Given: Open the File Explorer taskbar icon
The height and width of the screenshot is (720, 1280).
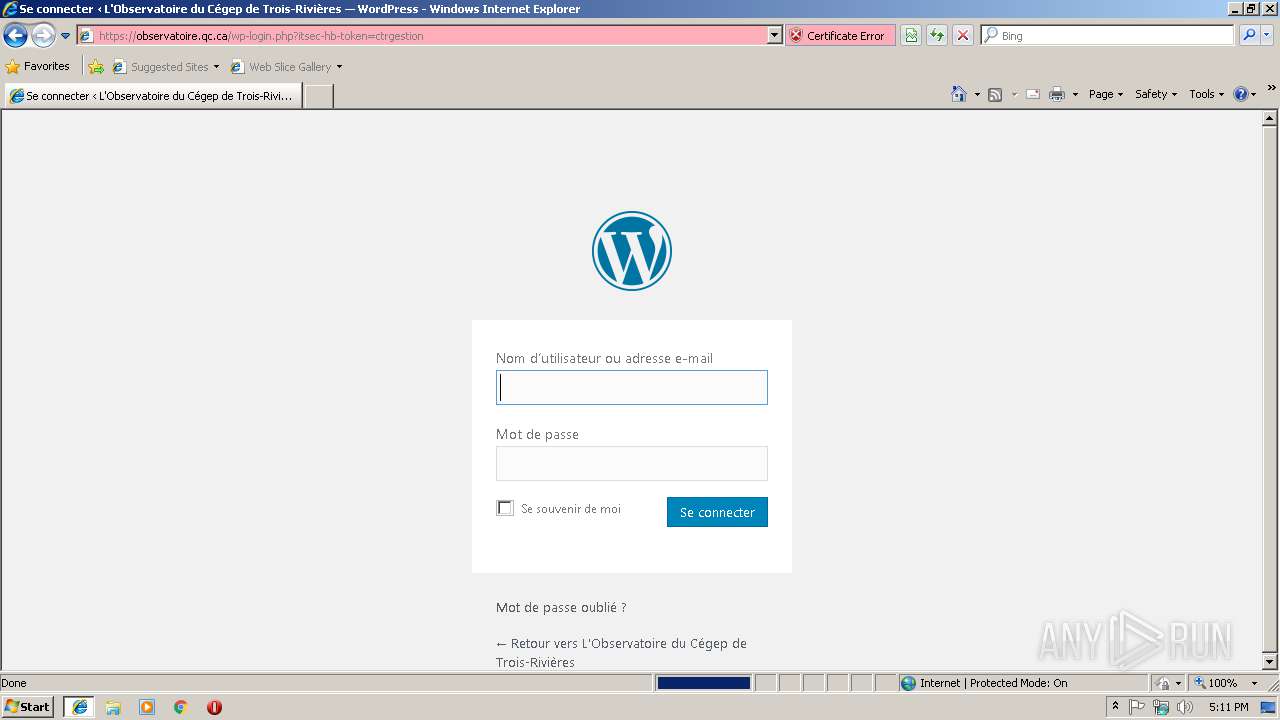Looking at the screenshot, I should 113,707.
